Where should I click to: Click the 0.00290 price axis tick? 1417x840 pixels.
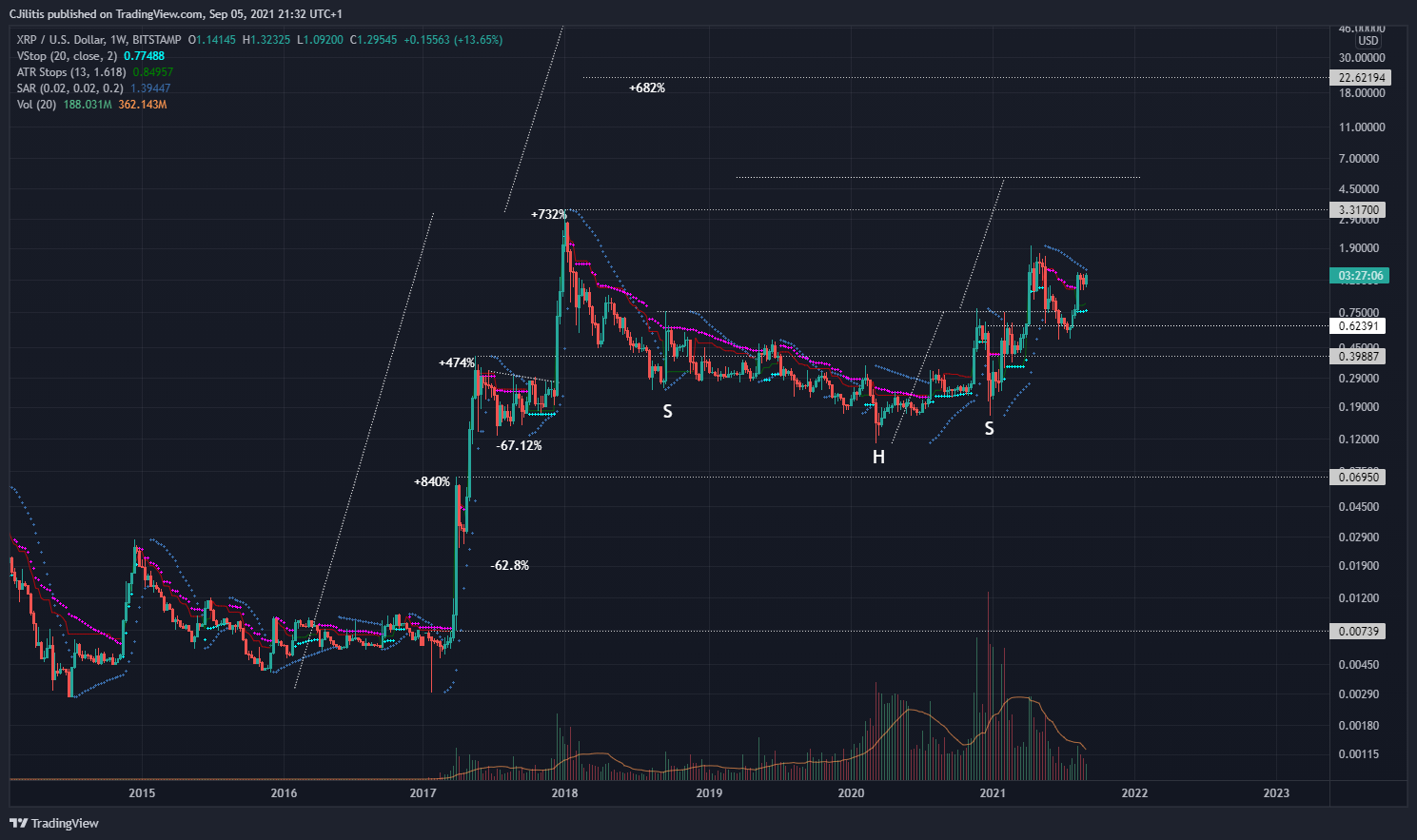pos(1359,694)
